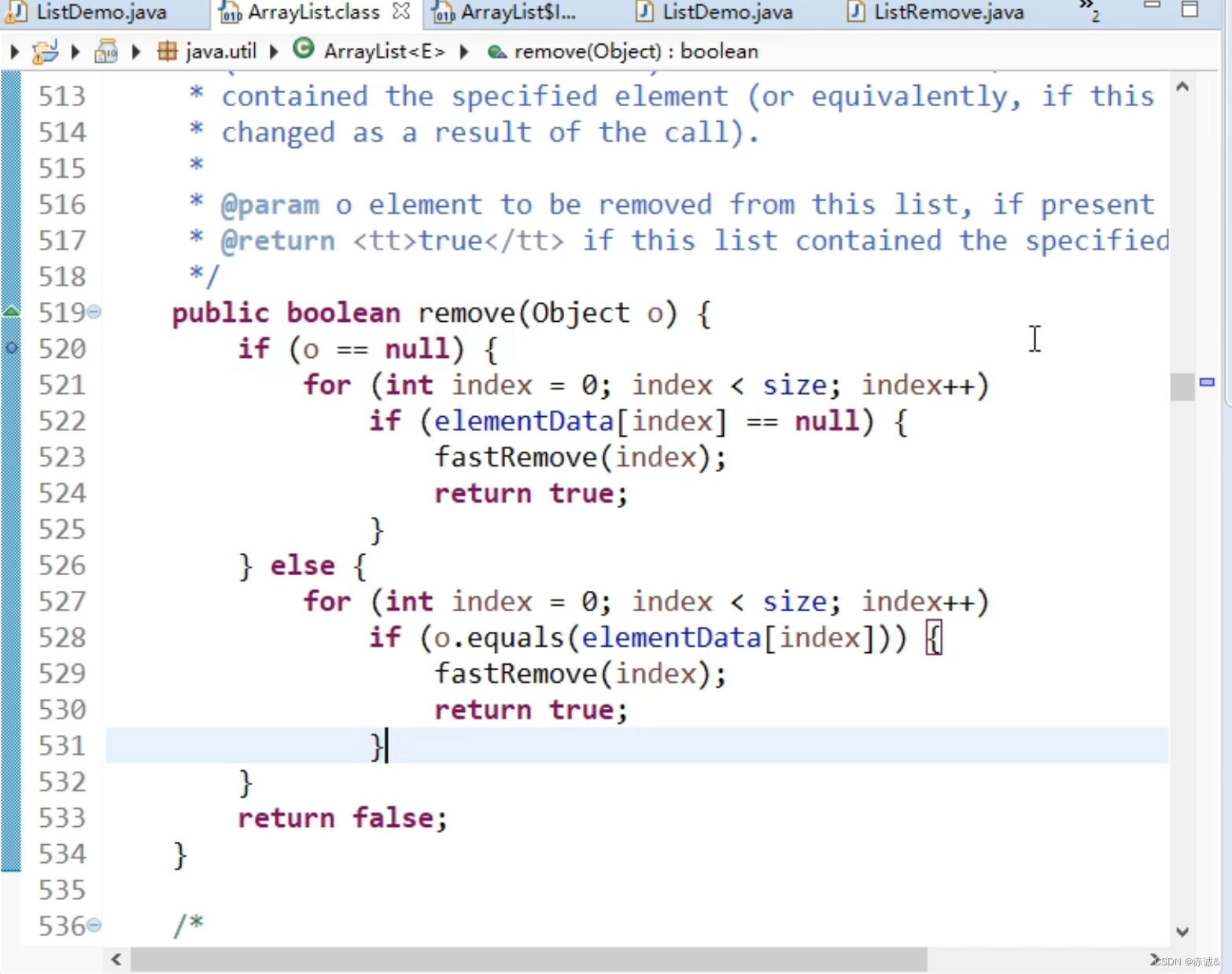1232x974 pixels.
Task: Click the project icon in breadcrumb
Action: tap(45, 52)
